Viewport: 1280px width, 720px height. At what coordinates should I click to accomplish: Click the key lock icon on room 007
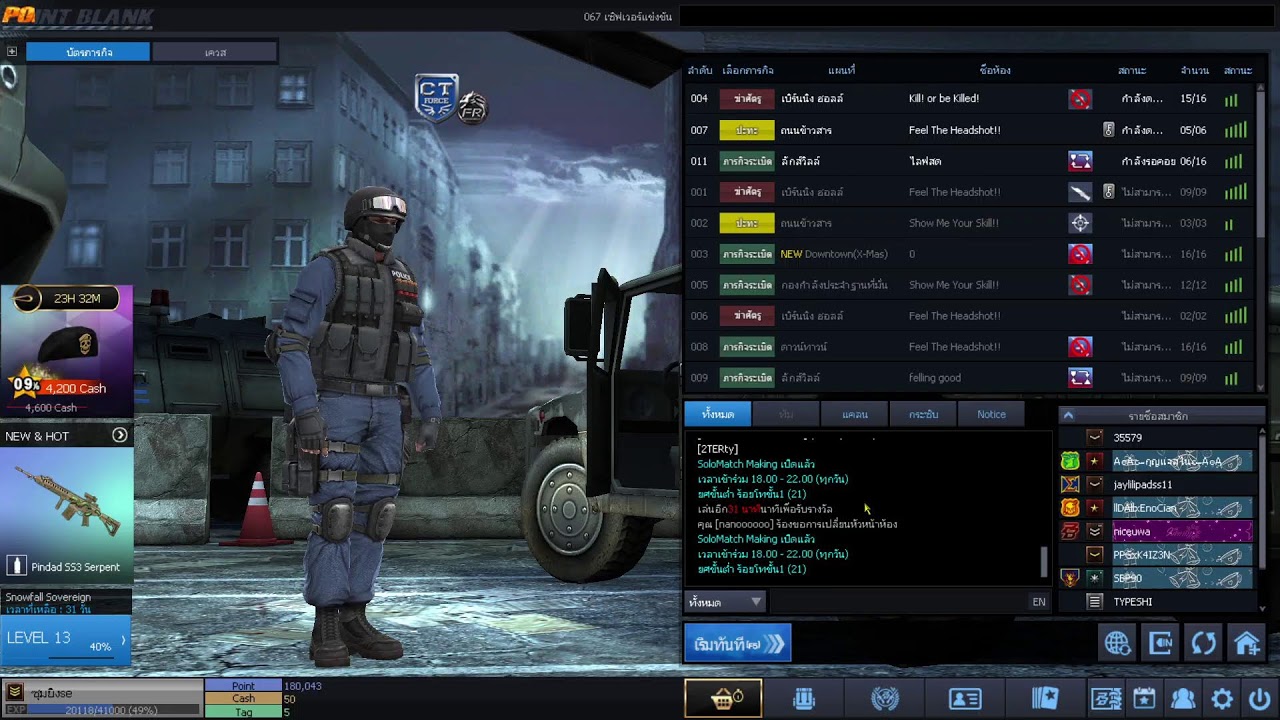[1108, 130]
